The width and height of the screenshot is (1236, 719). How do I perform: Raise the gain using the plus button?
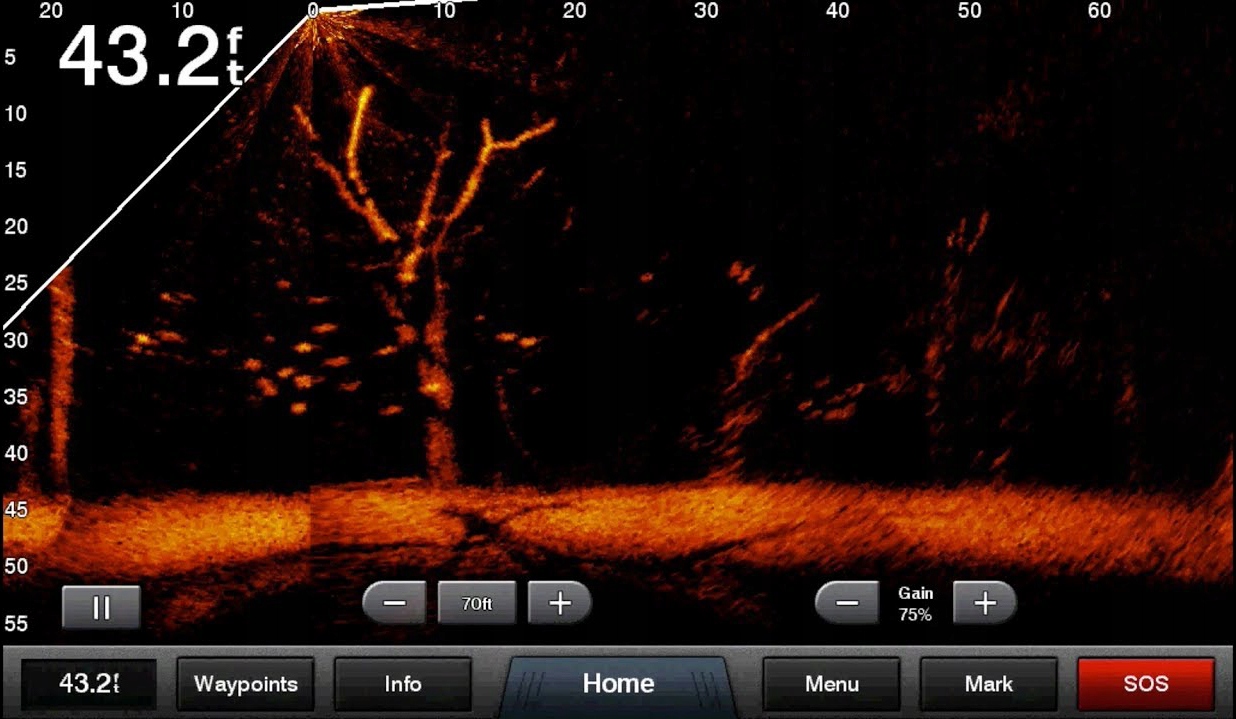tap(985, 603)
